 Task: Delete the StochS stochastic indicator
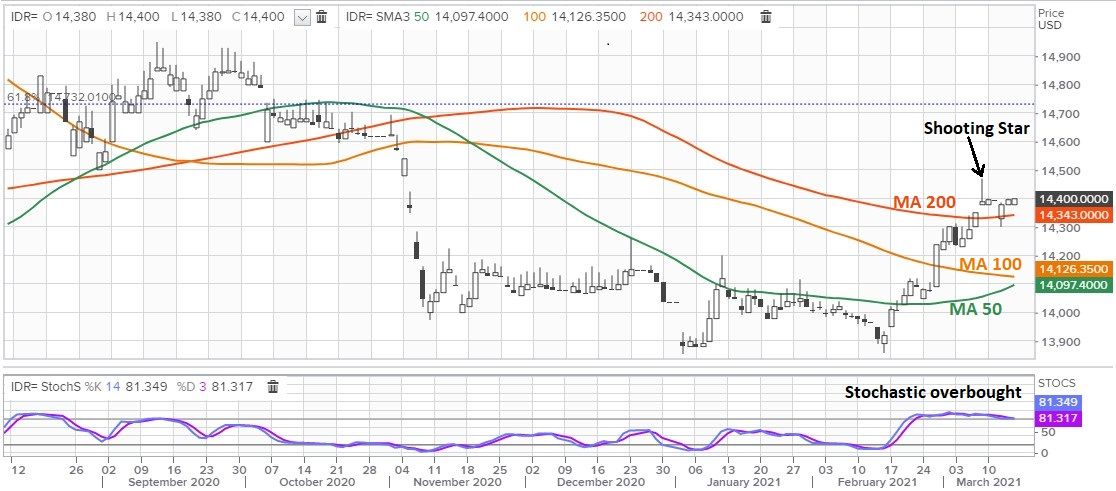273,387
